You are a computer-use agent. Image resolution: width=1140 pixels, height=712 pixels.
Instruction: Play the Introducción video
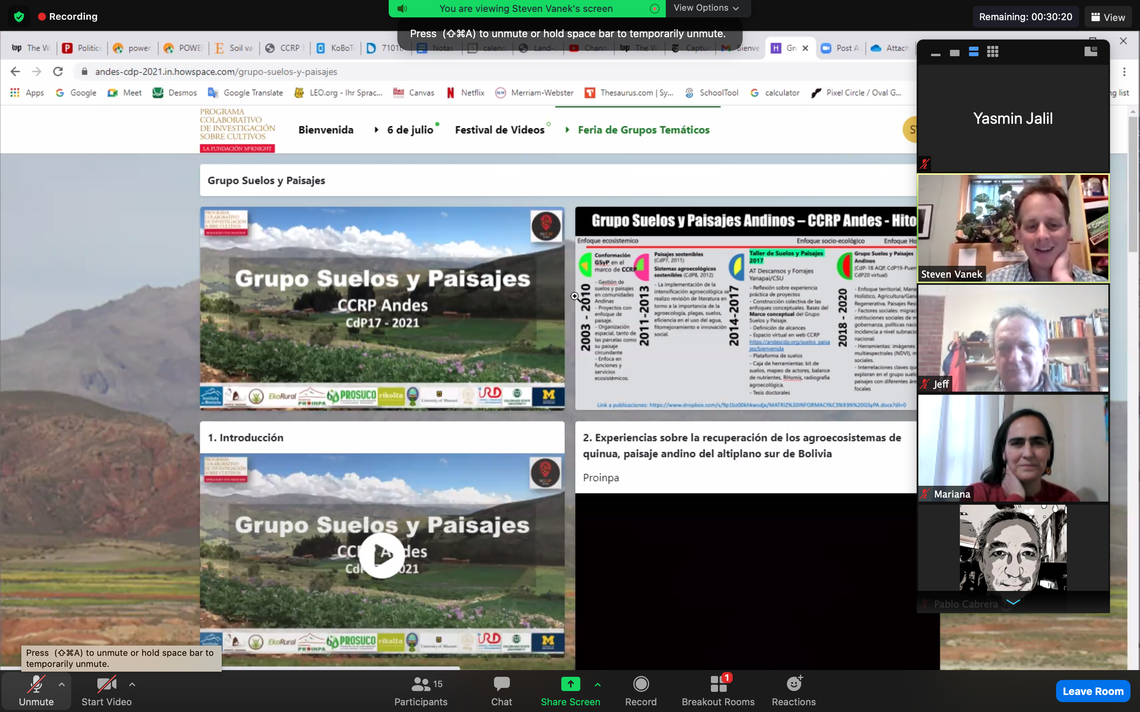[x=382, y=555]
